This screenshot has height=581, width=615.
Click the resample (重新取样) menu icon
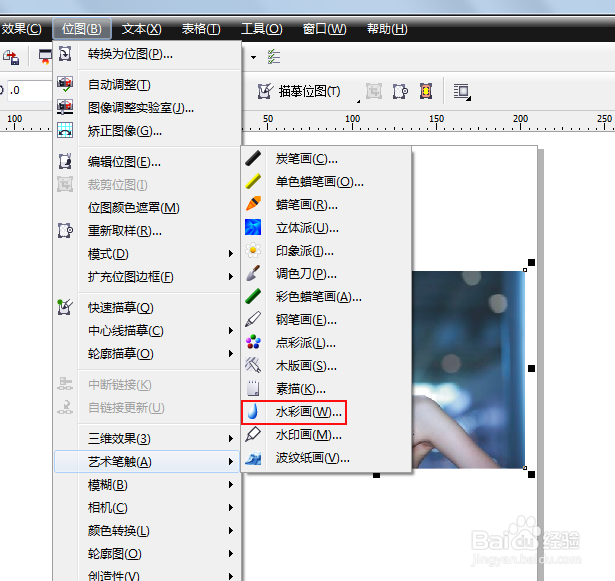pos(65,230)
